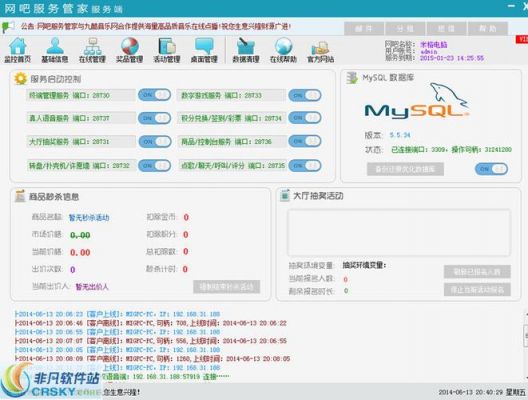Image resolution: width=528 pixels, height=400 pixels.
Task: Click the MySQL dolphin logo
Action: tap(417, 100)
